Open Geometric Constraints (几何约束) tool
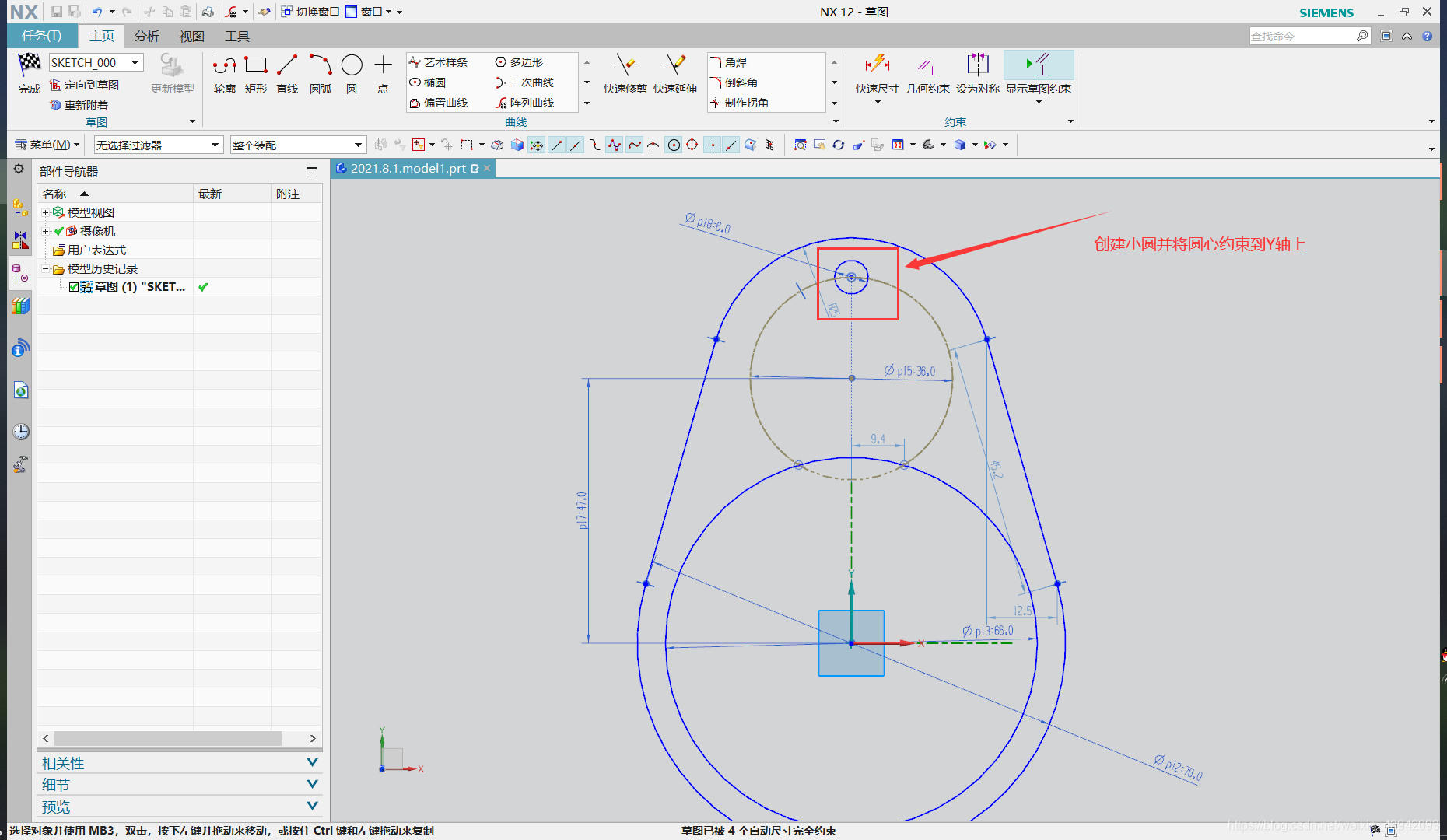The image size is (1447, 840). tap(927, 75)
